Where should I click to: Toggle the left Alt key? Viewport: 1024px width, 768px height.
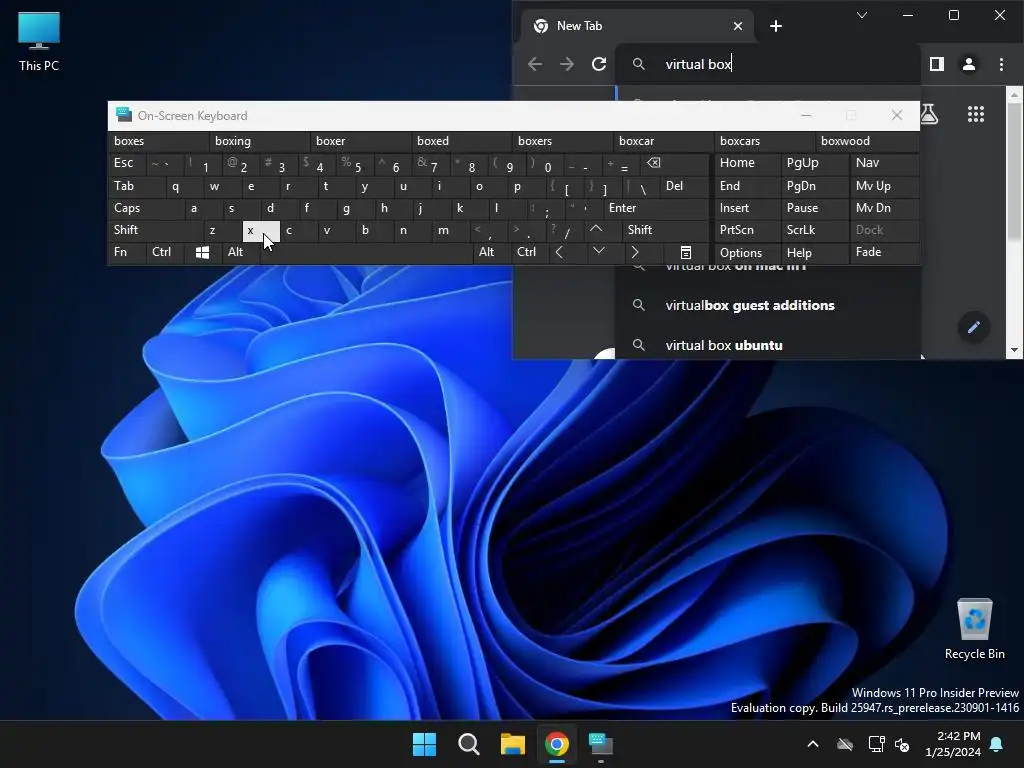coord(241,253)
